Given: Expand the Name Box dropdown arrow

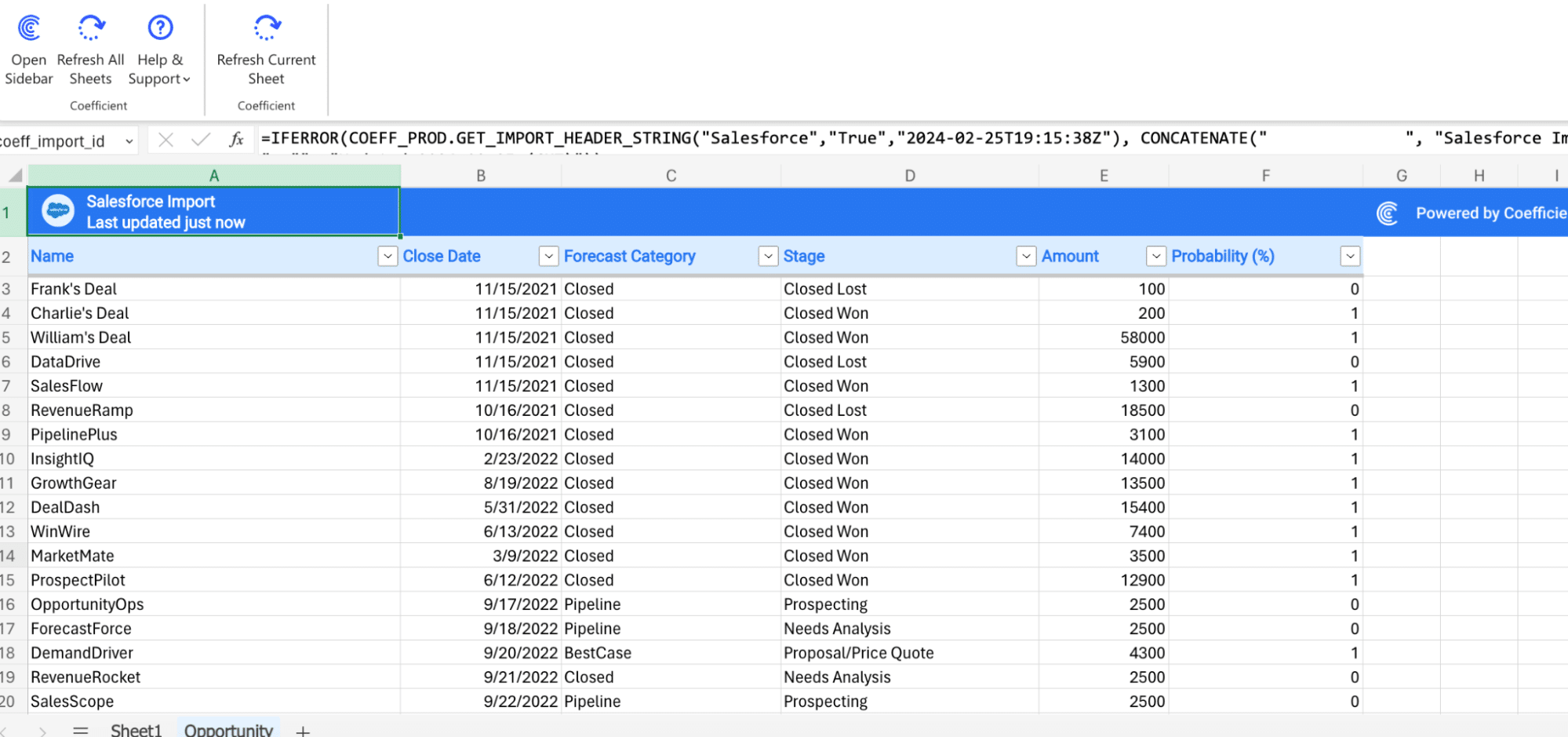Looking at the screenshot, I should coord(129,141).
